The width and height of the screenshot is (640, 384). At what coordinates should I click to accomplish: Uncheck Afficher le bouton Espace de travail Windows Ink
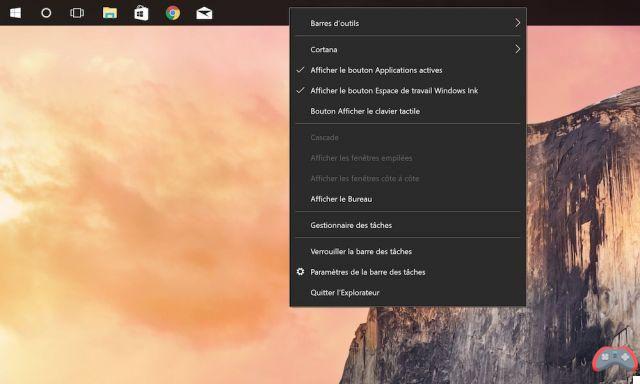pyautogui.click(x=408, y=91)
